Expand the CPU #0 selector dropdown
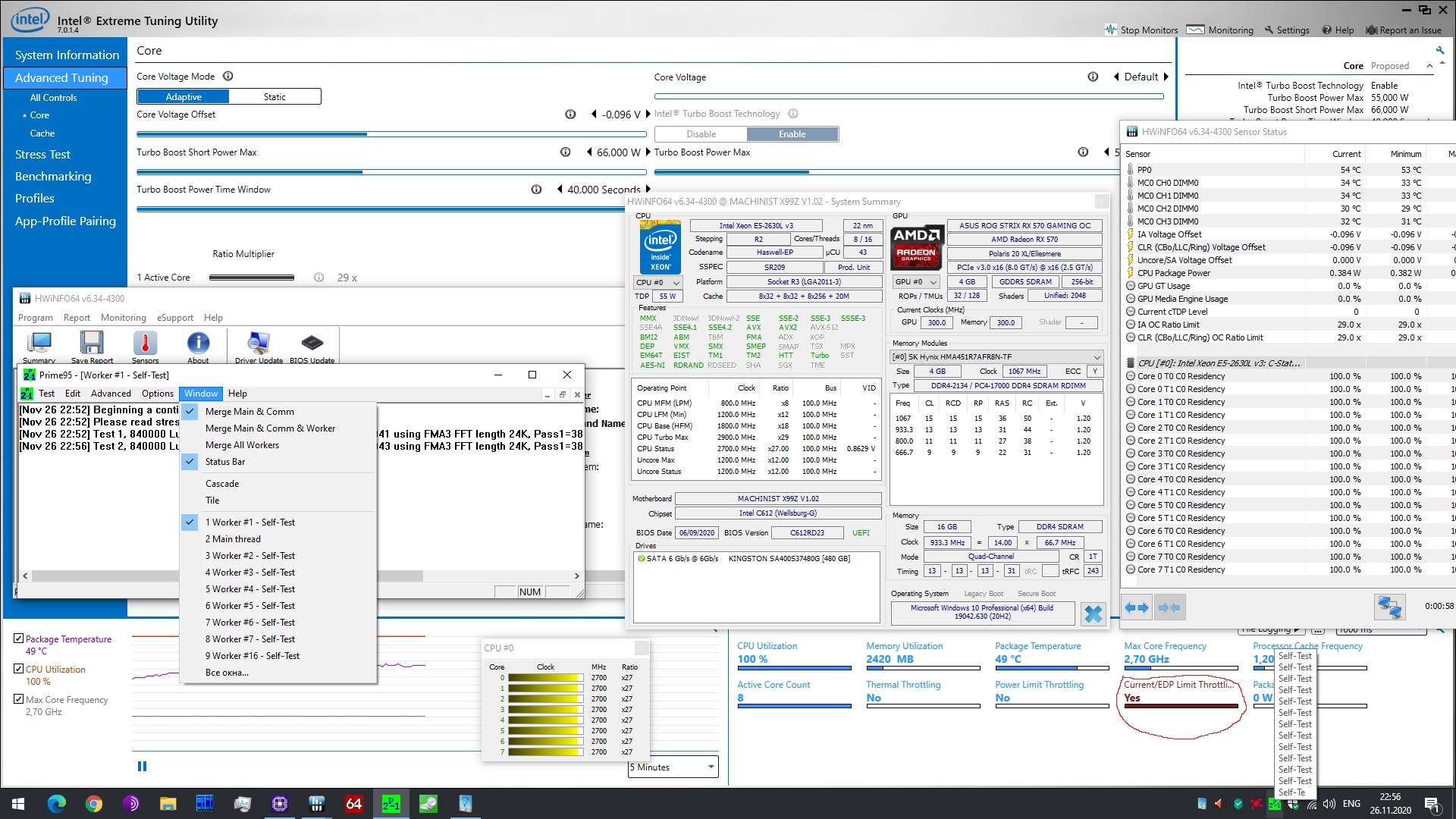Screen dimensions: 1456x819 tap(657, 282)
